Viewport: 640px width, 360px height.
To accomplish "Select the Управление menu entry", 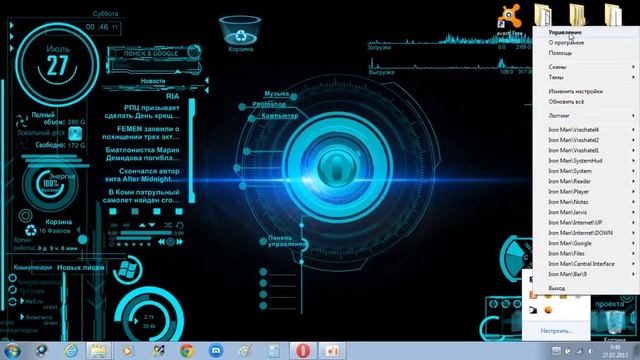I will click(x=586, y=32).
